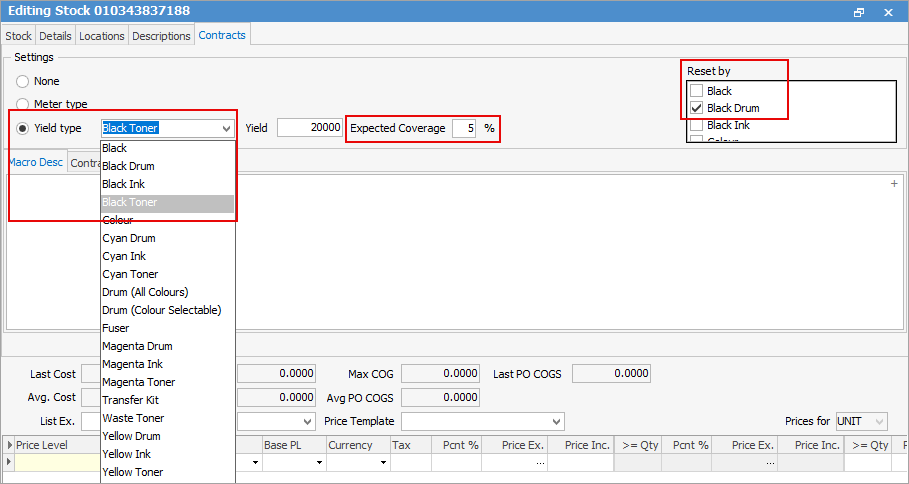Viewport: 909px width, 484px height.
Task: Click the yellow Price Level cell
Action: click(57, 463)
